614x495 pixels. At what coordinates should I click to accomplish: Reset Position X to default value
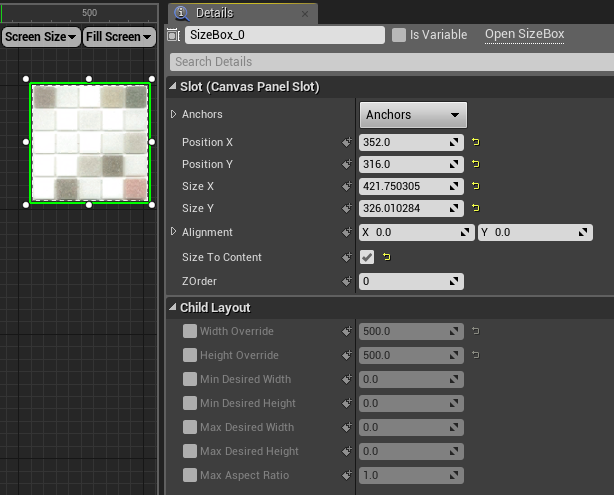475,142
